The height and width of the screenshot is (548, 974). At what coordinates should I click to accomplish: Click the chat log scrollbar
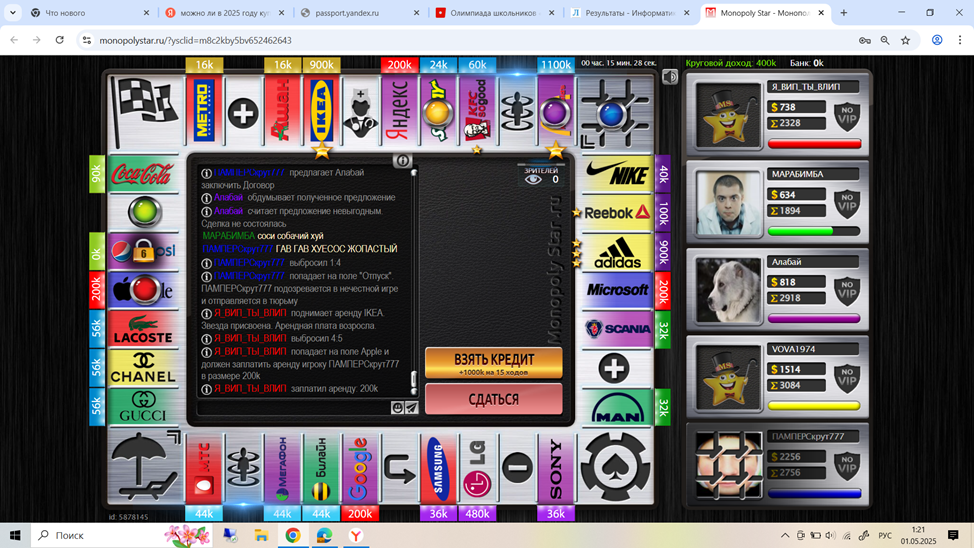[414, 282]
